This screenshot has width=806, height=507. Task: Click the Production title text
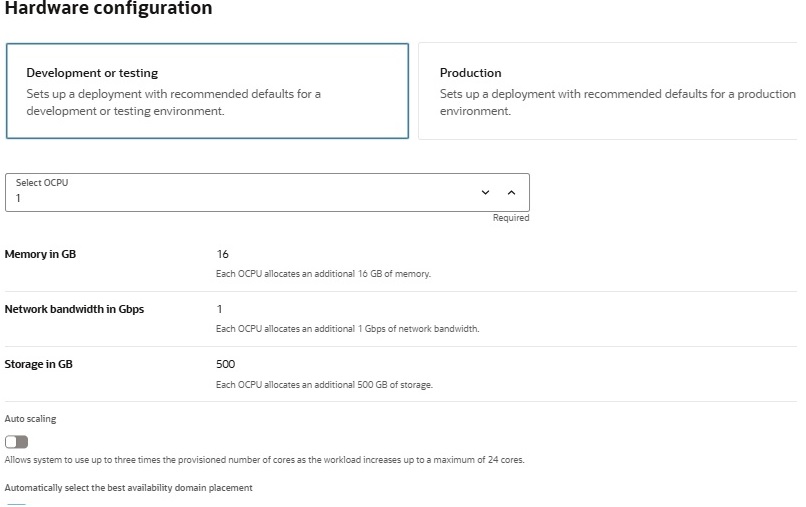(x=470, y=73)
